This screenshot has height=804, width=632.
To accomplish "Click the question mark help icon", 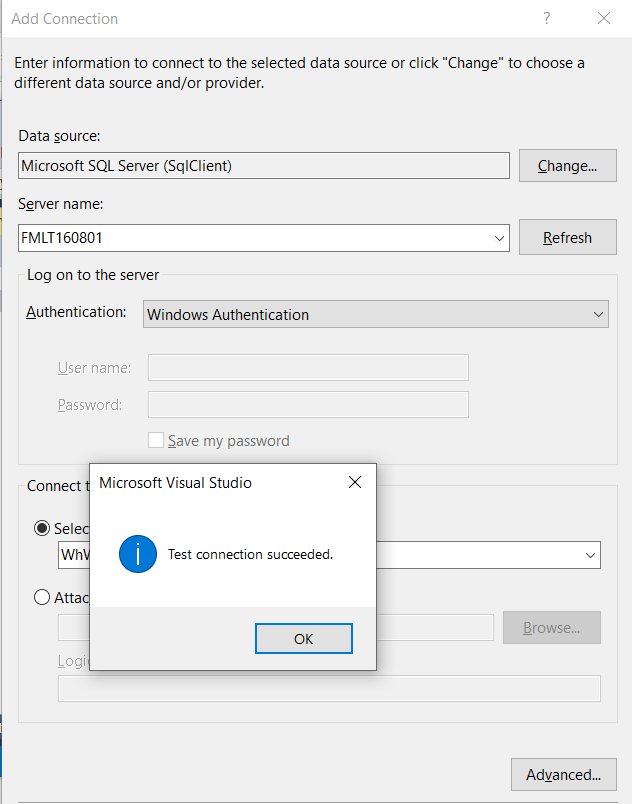I will pos(547,18).
